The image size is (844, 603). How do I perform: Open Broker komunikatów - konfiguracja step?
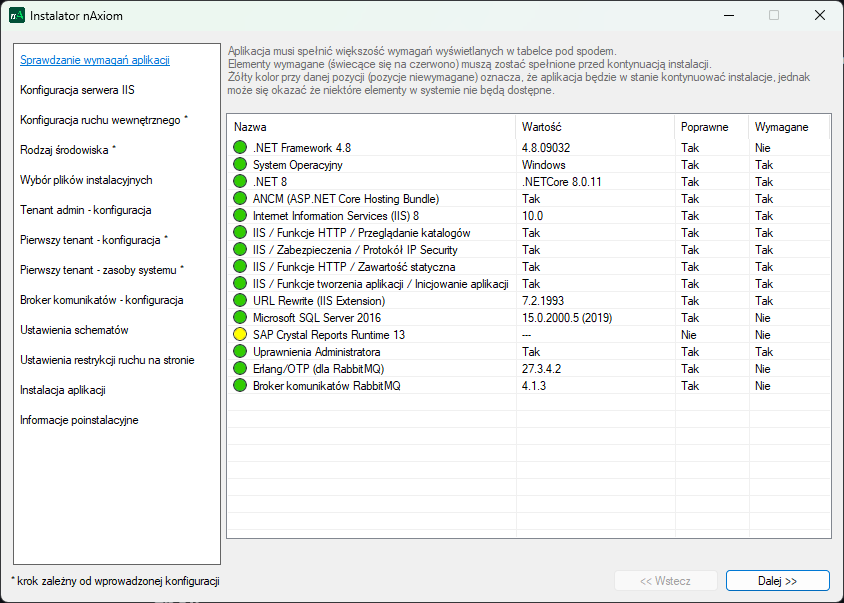click(101, 300)
